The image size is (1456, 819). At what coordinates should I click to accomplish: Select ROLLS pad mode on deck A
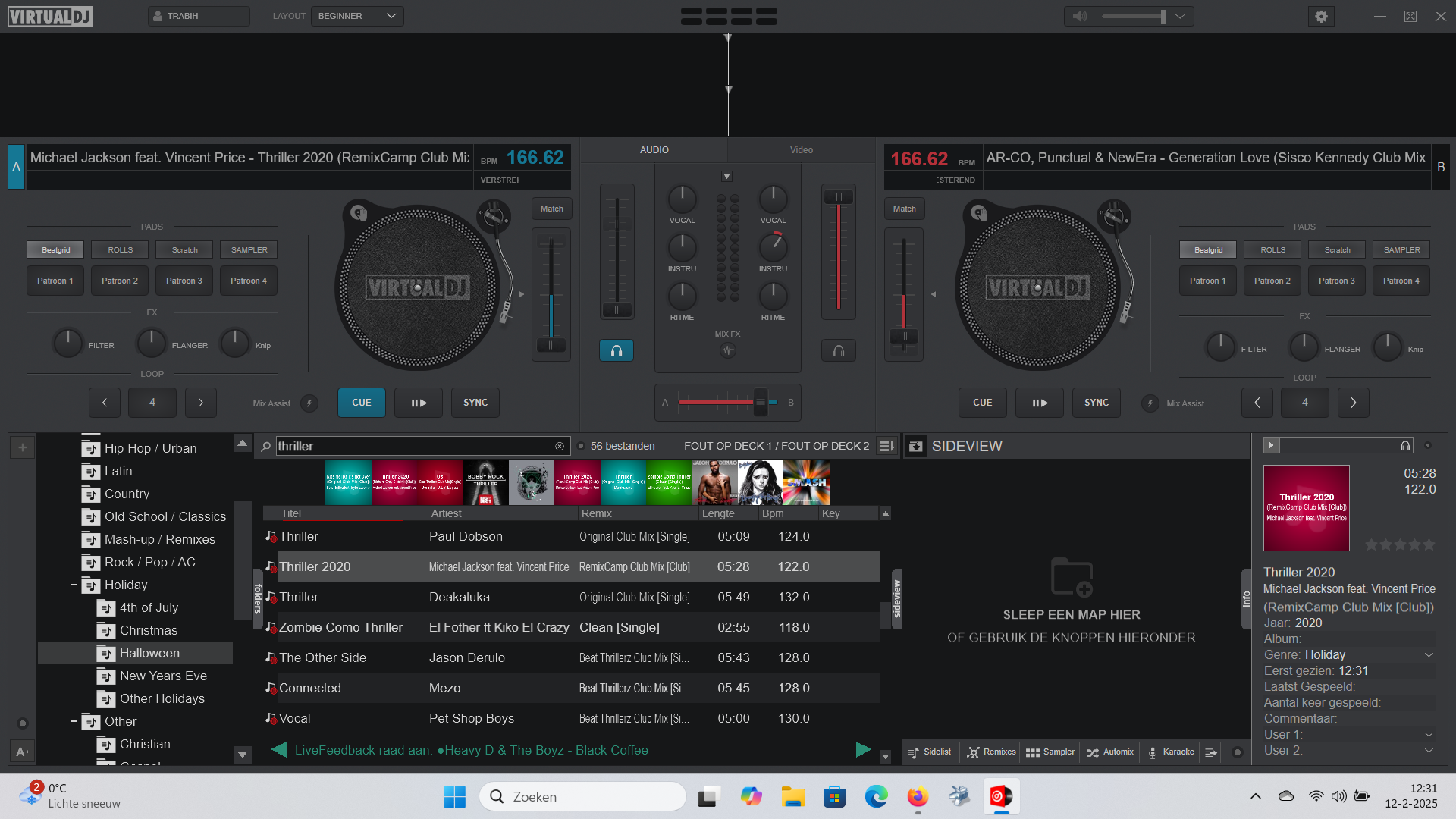coord(120,249)
